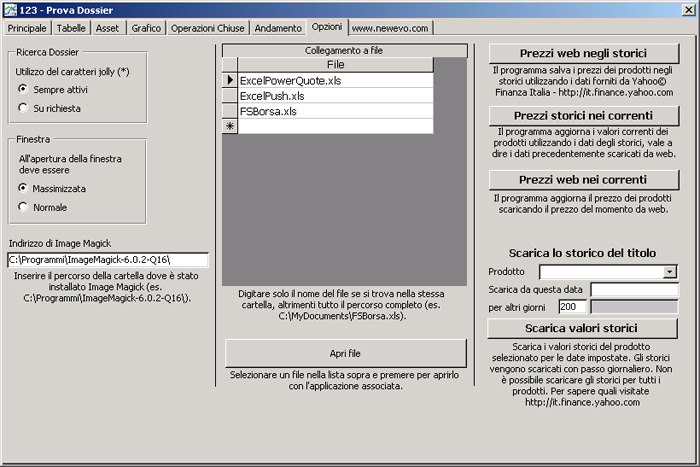Close the 123 - Prova Dossier window

(688, 10)
